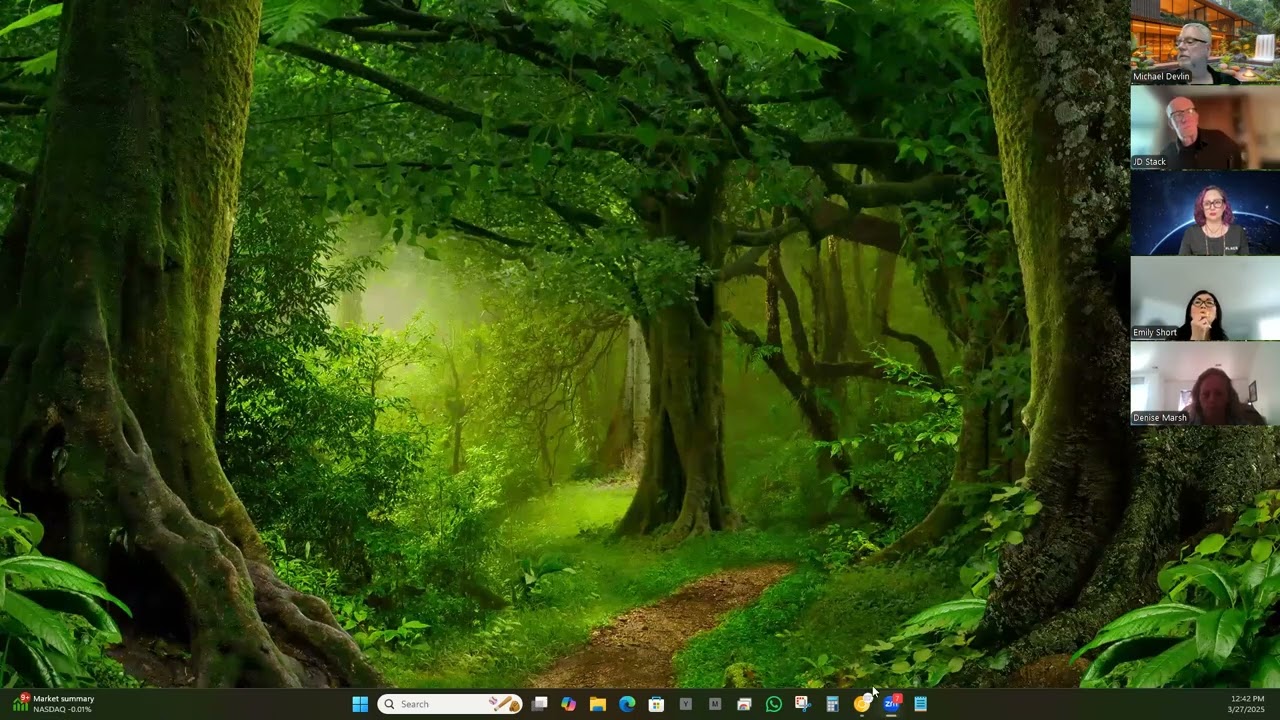The image size is (1280, 720).
Task: Click the Emily Short name label
Action: click(x=1155, y=332)
